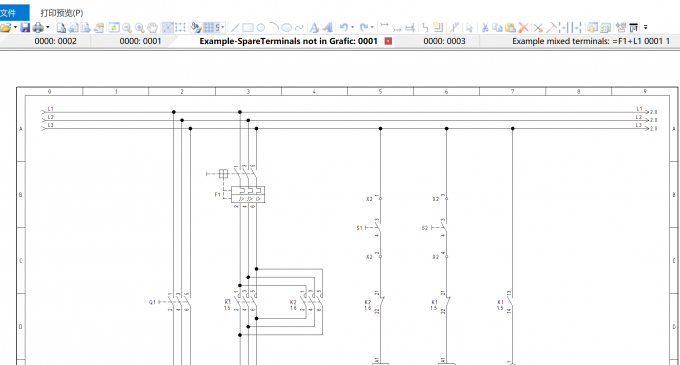The width and height of the screenshot is (680, 365).
Task: Print the current page via the printer icon
Action: click(x=38, y=28)
